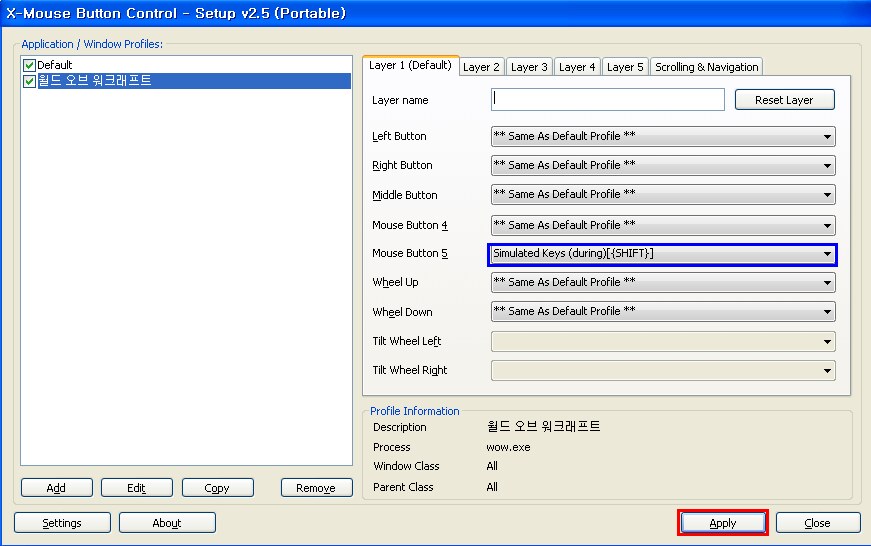Open the Mouse Button 5 Simulated Keys dropdown
This screenshot has height=546, width=871.
coord(663,254)
